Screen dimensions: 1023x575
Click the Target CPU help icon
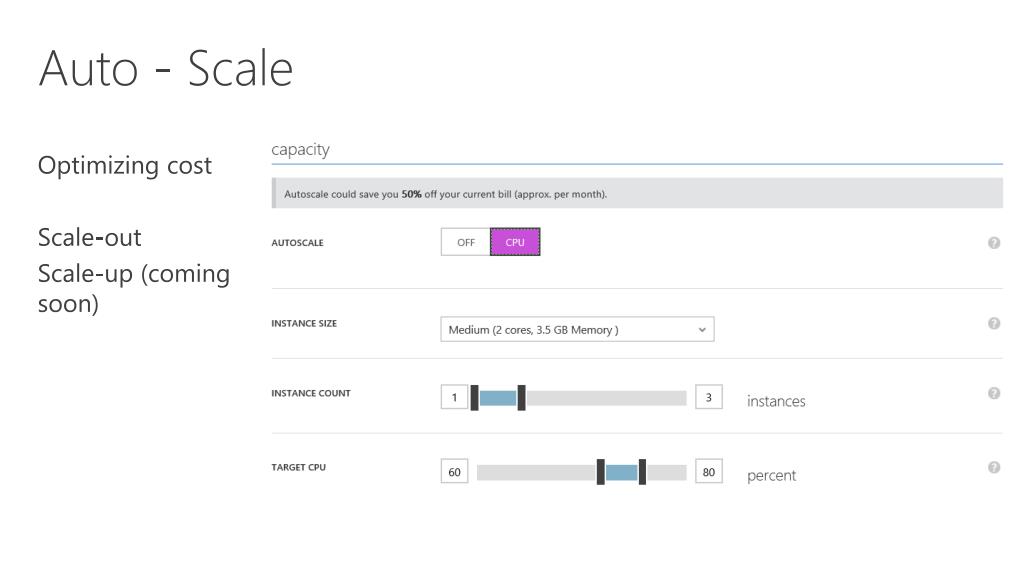[x=994, y=467]
